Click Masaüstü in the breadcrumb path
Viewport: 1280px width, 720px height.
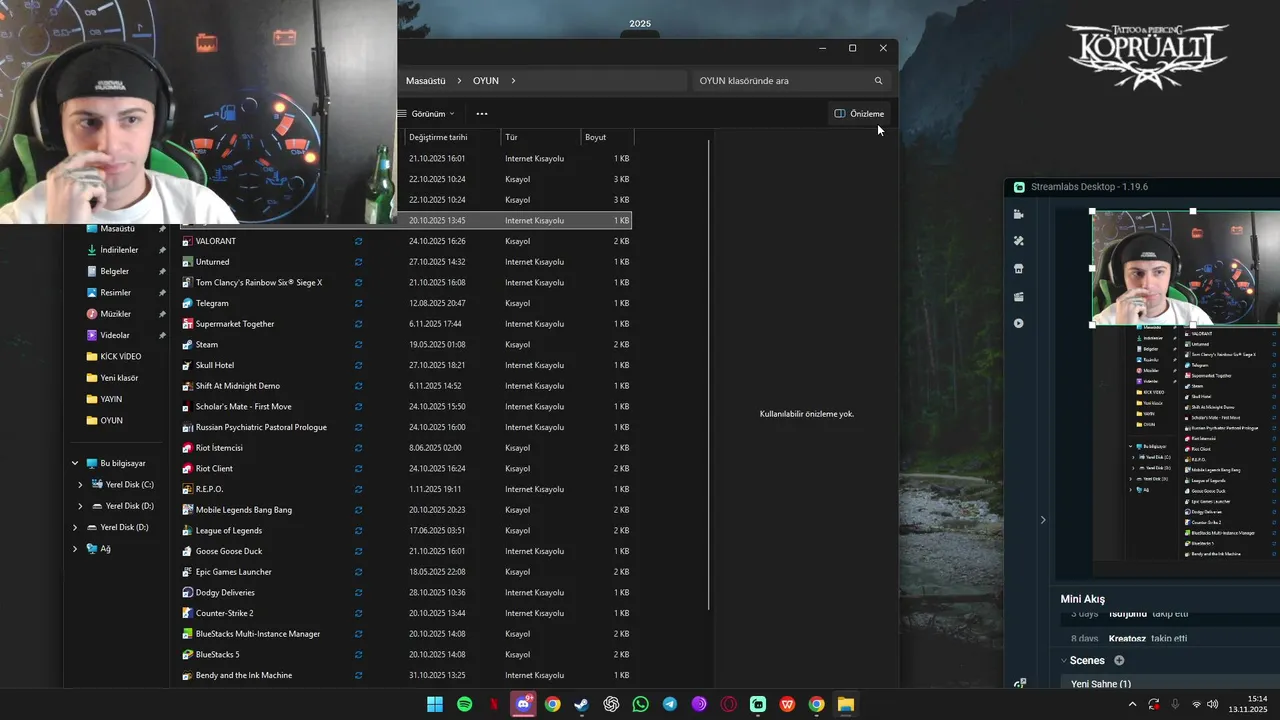point(426,81)
